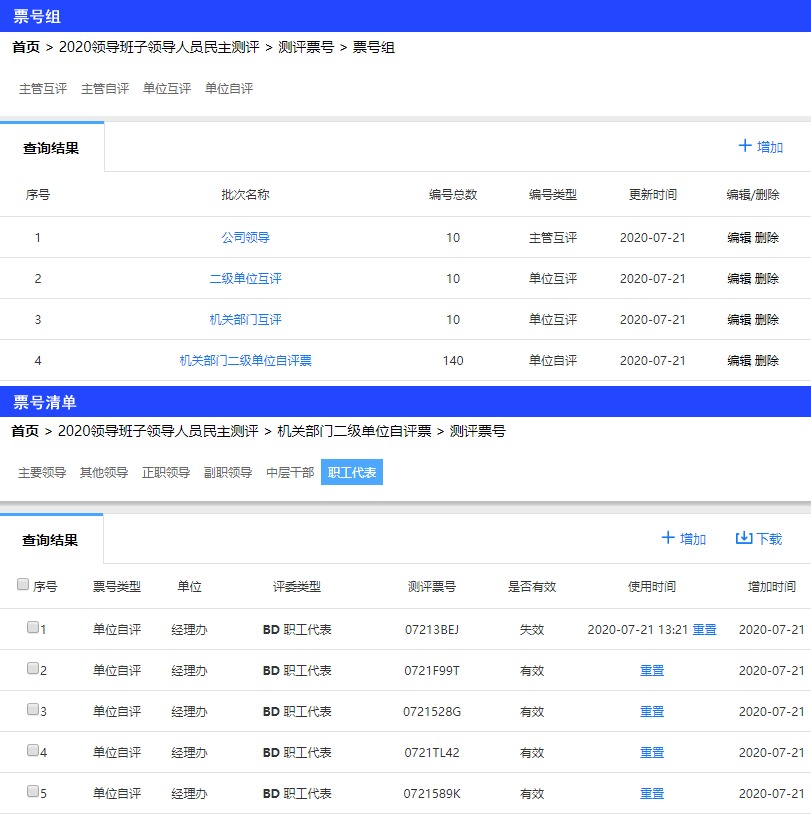This screenshot has width=811, height=815.
Task: Select the 副职领导 tab
Action: pyautogui.click(x=228, y=472)
